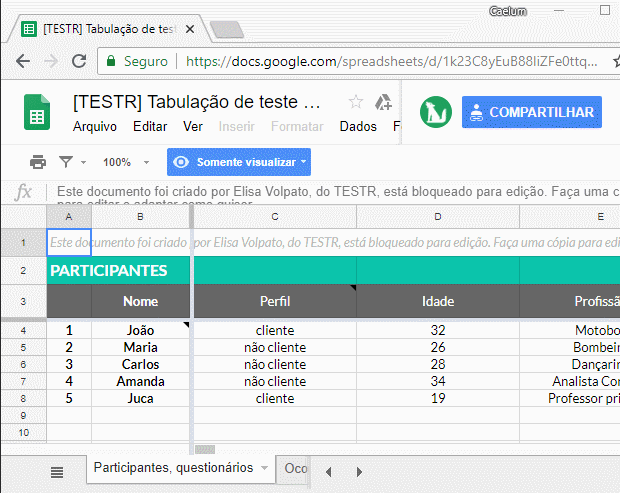Screen dimensions: 620x493
Task: Click the COMPARTILHAR button
Action: 532,112
